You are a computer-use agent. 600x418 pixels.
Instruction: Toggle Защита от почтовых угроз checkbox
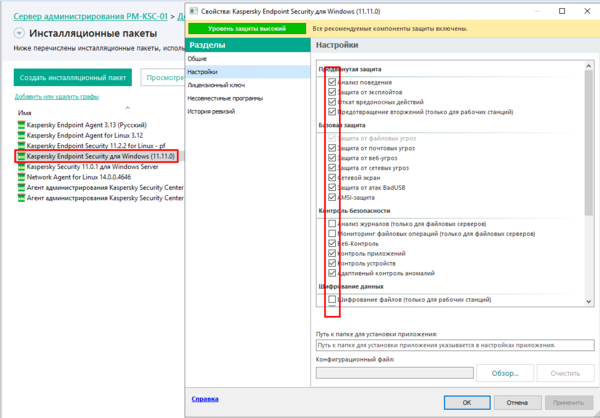click(332, 148)
